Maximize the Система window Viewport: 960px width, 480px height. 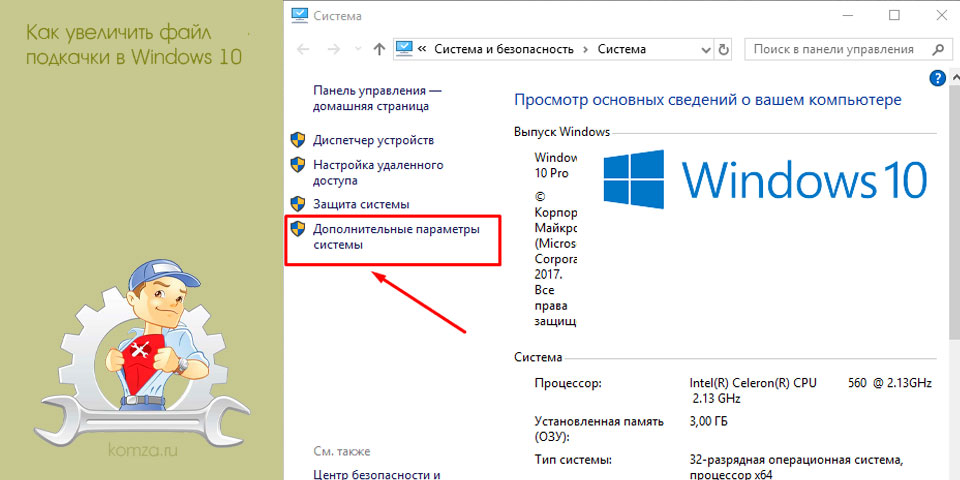point(894,15)
